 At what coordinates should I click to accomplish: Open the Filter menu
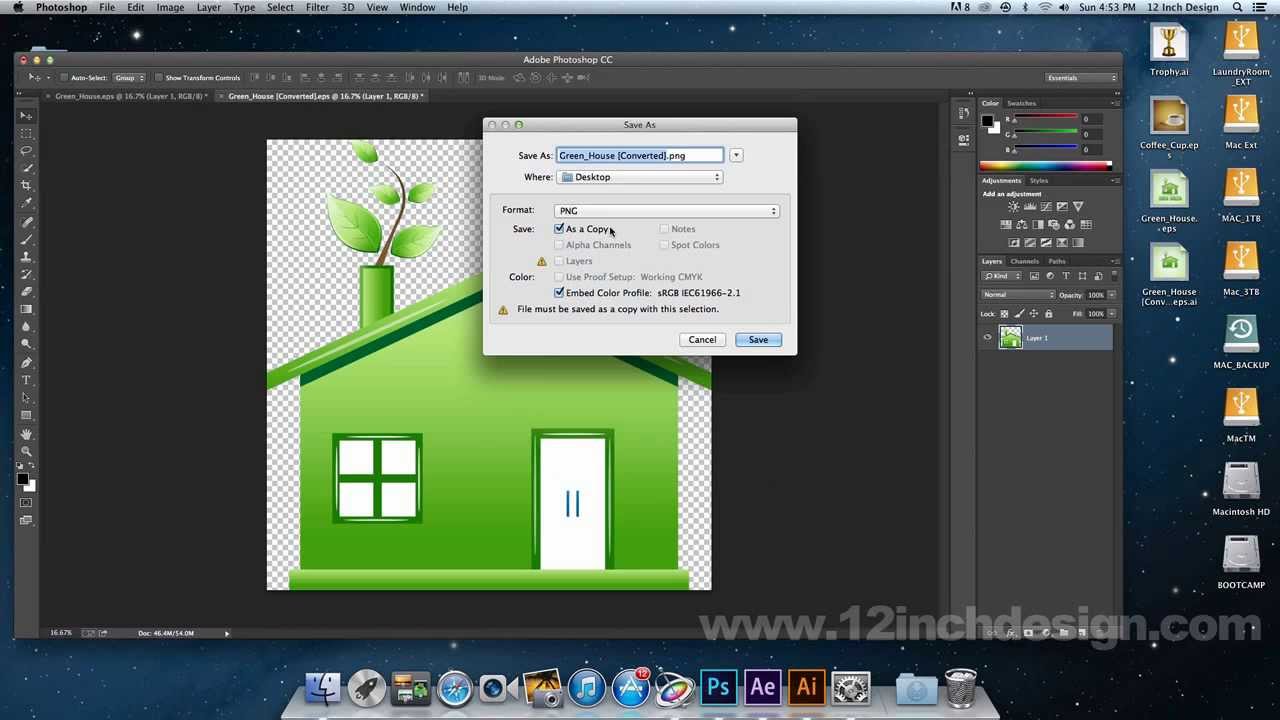click(x=317, y=7)
